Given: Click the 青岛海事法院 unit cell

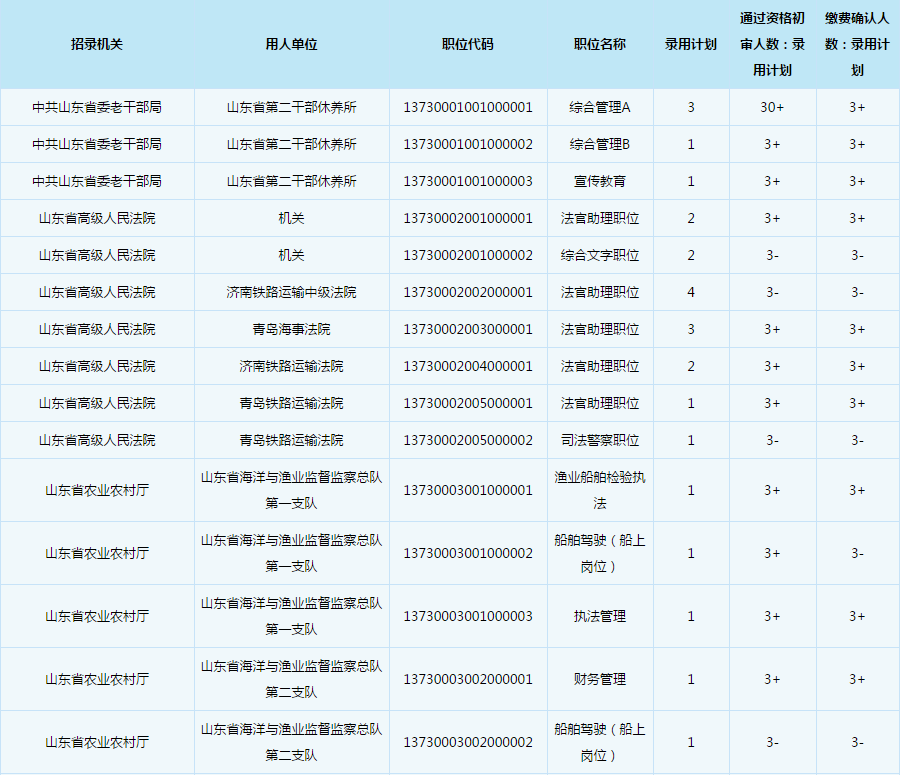Looking at the screenshot, I should point(291,330).
